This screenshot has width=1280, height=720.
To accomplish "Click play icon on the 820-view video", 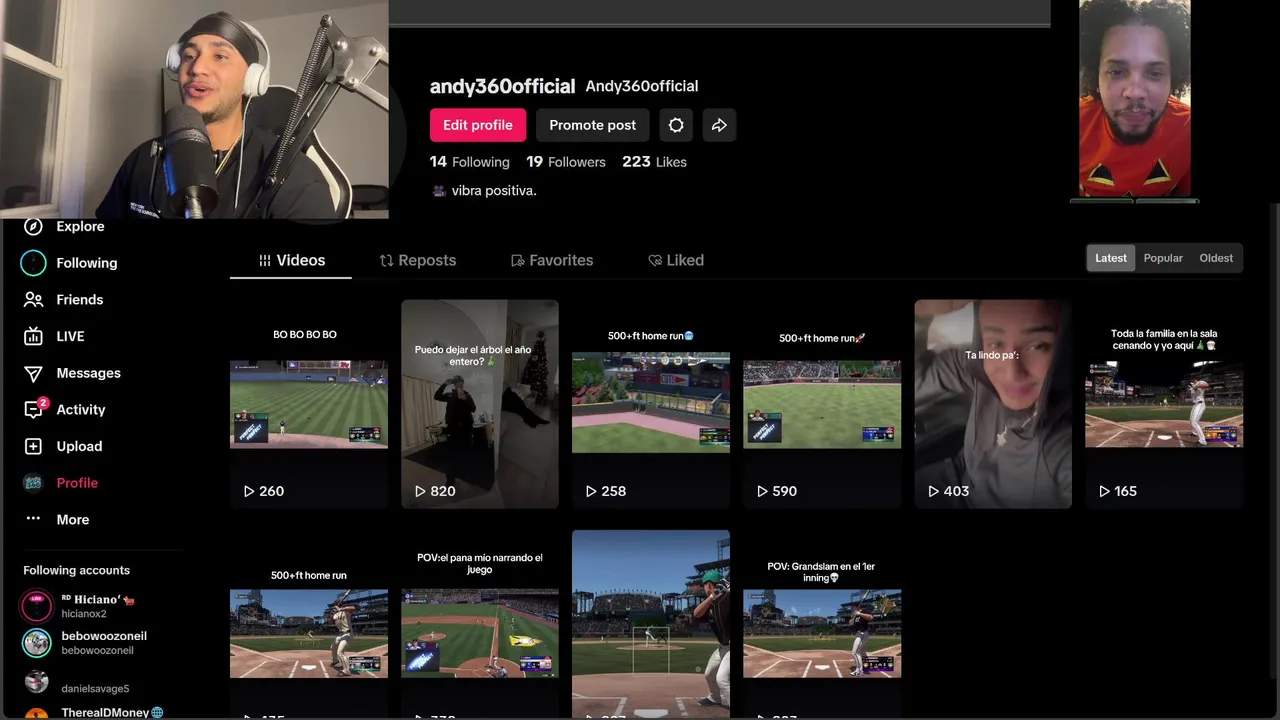I will coord(420,491).
